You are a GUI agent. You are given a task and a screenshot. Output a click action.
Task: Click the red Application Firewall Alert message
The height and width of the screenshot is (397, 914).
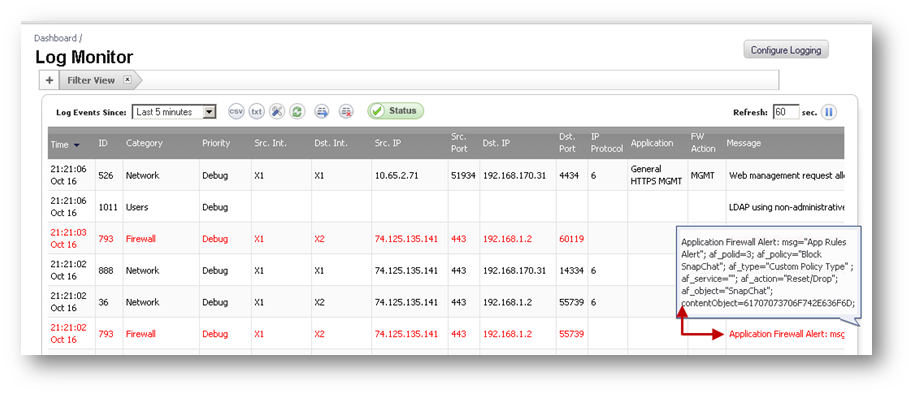(x=786, y=334)
